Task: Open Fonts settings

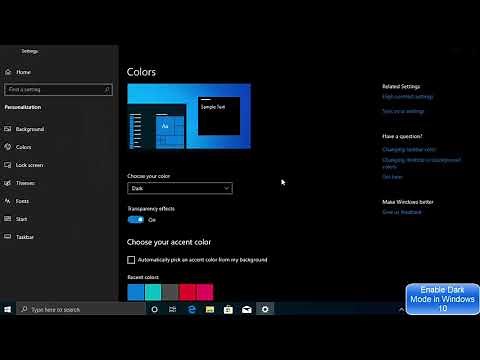Action: (x=17, y=201)
